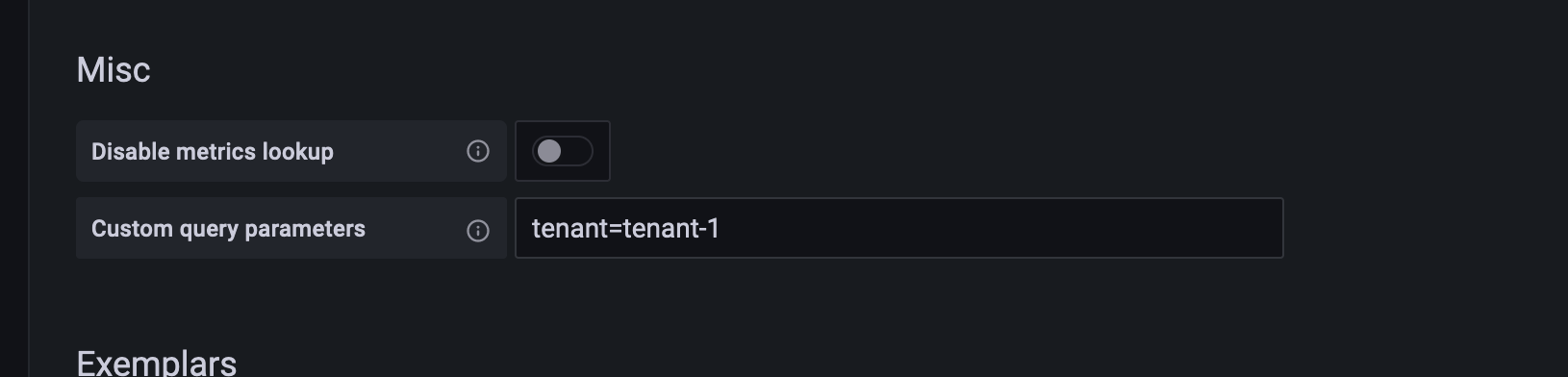Place cursor at end of tenant=tenant-1

(x=721, y=228)
